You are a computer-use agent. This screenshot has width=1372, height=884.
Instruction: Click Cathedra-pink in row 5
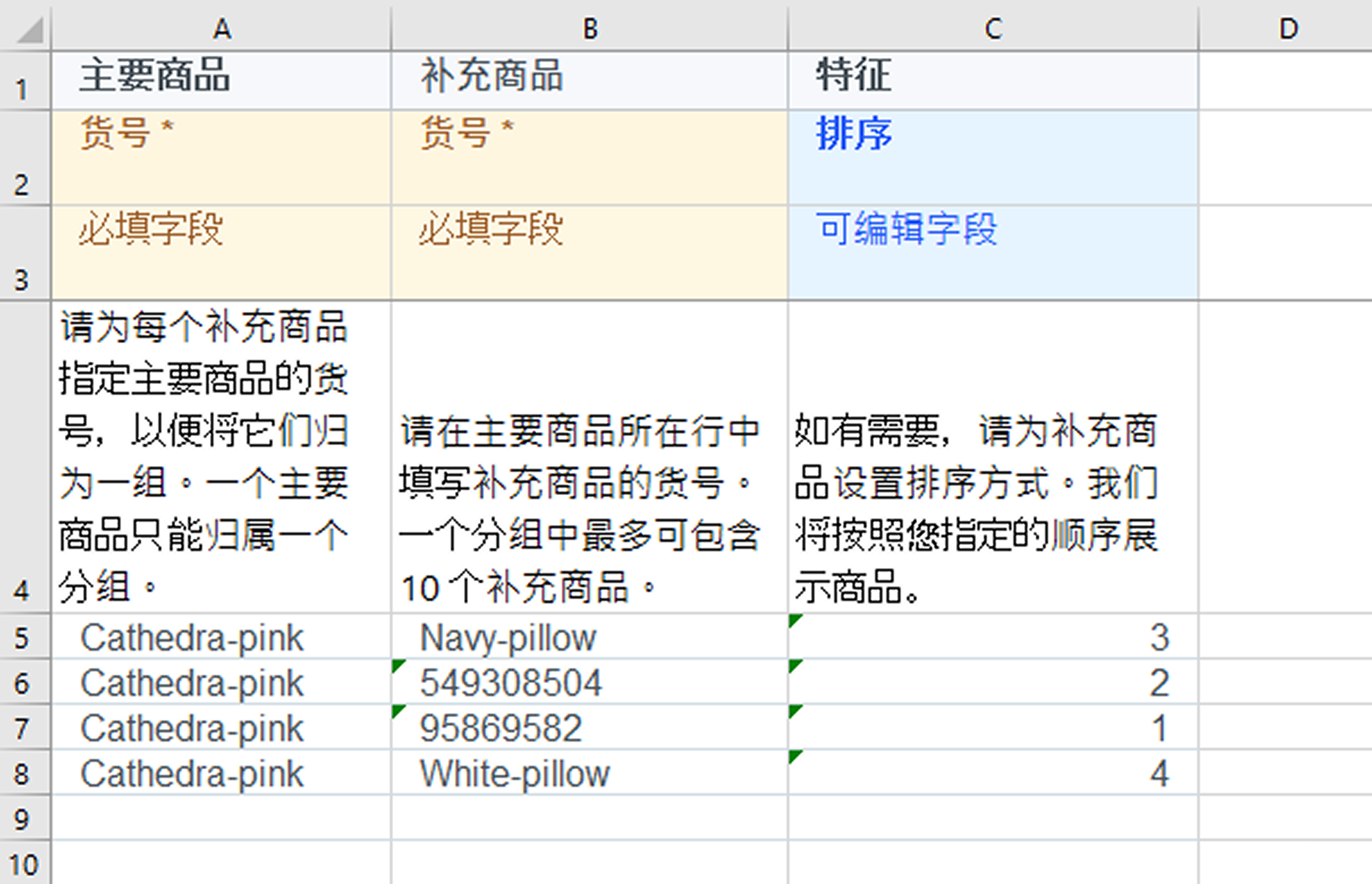tap(192, 637)
